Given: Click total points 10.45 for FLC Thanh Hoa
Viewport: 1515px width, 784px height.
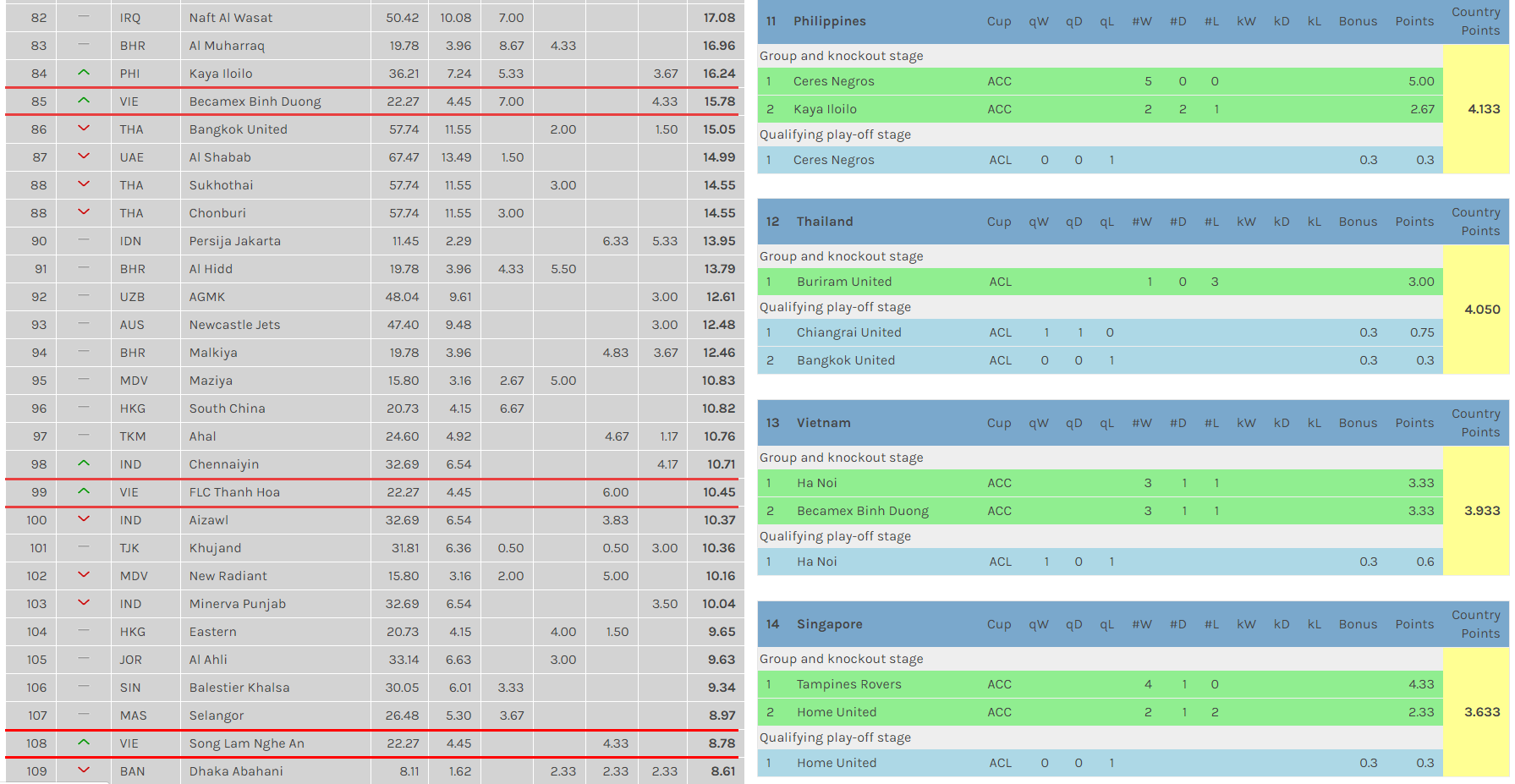Looking at the screenshot, I should 719,492.
